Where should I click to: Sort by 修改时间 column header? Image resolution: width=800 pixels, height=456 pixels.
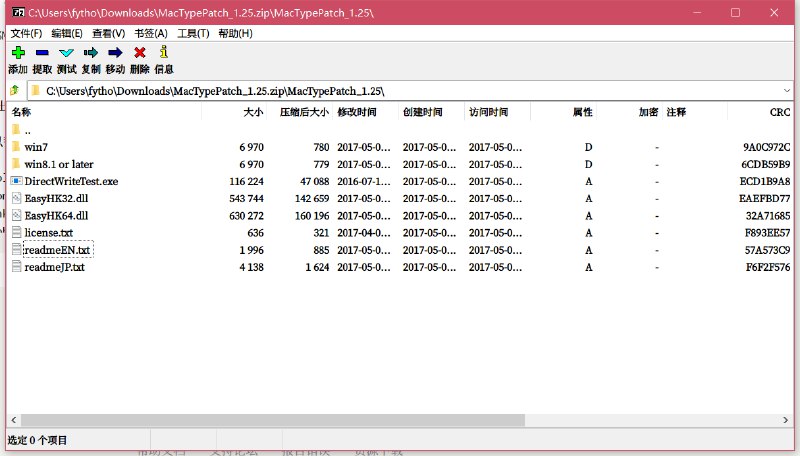(365, 112)
